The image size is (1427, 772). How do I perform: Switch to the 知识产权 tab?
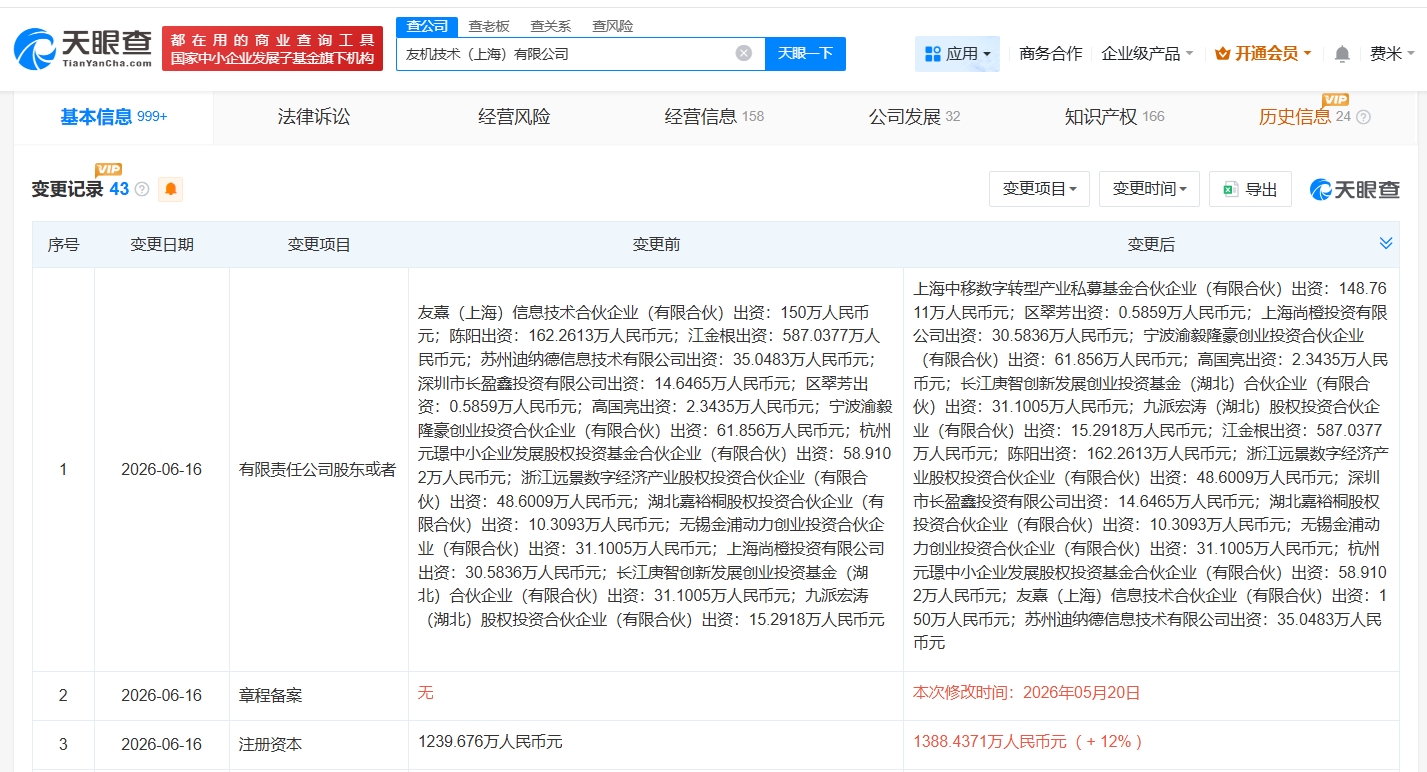(x=1114, y=117)
